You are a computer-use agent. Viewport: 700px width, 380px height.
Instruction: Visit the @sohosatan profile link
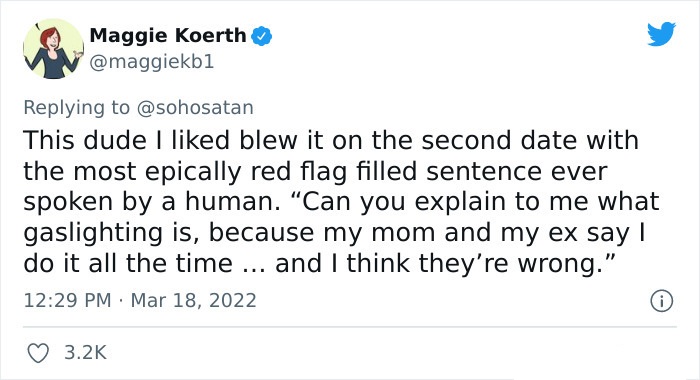(x=195, y=108)
